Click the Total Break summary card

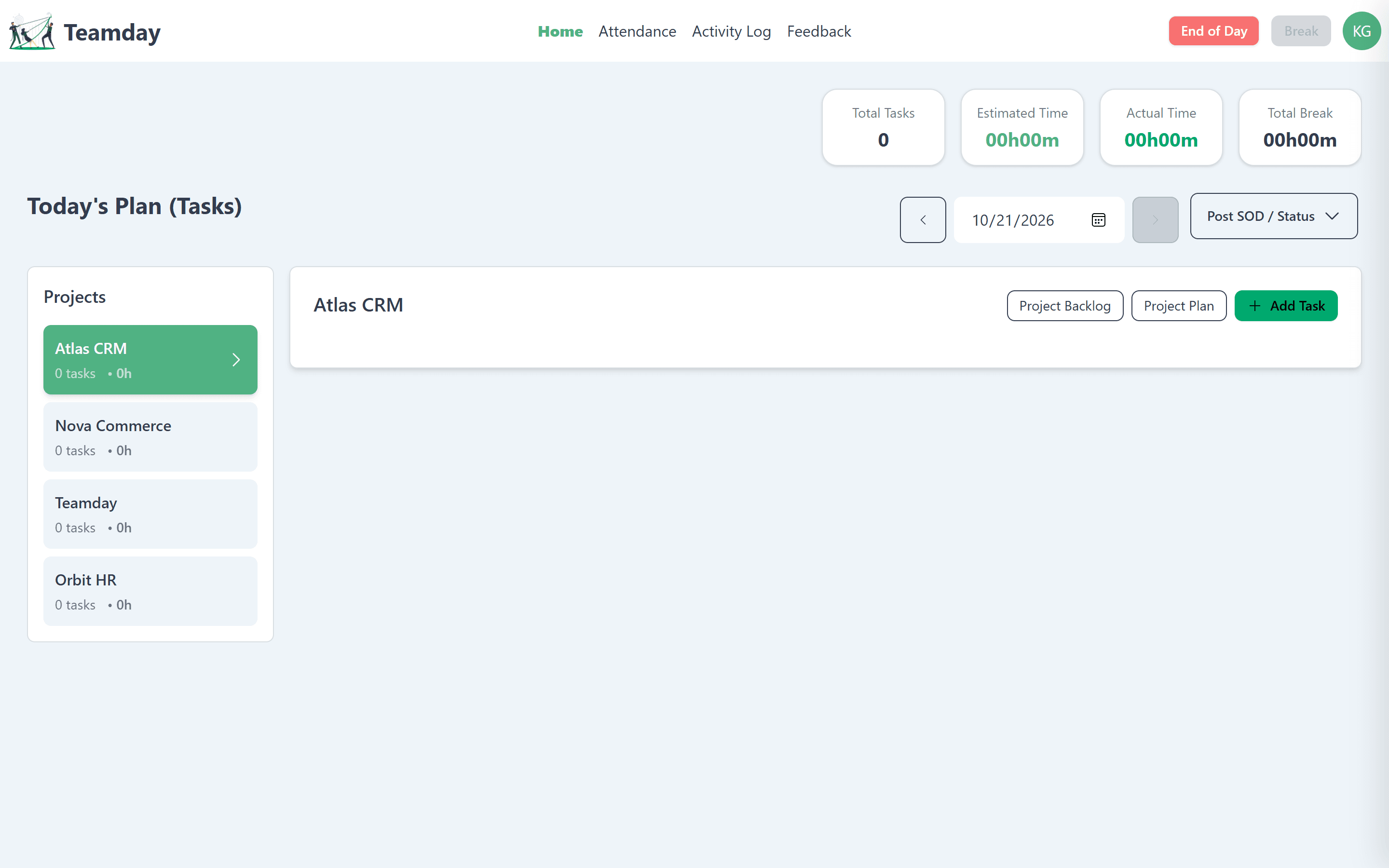click(x=1300, y=127)
